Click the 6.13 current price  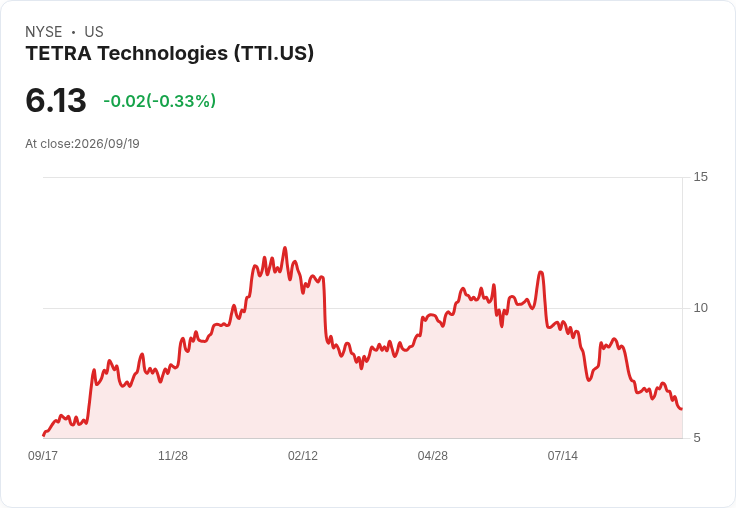tap(56, 100)
